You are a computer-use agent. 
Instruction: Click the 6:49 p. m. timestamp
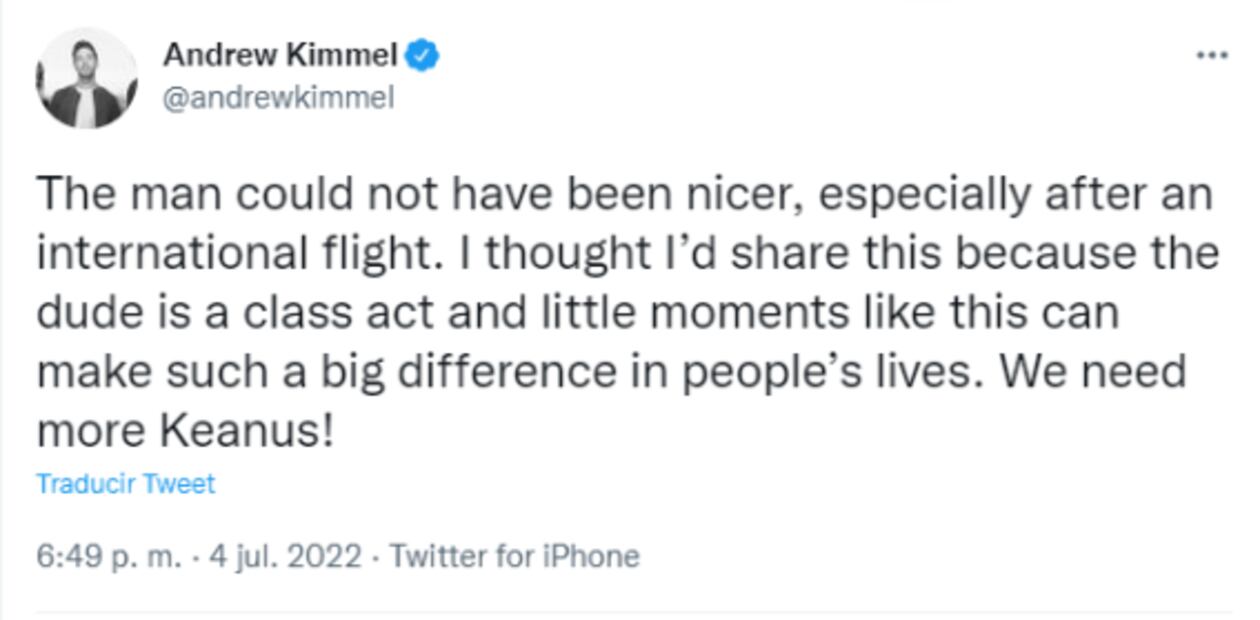click(110, 556)
